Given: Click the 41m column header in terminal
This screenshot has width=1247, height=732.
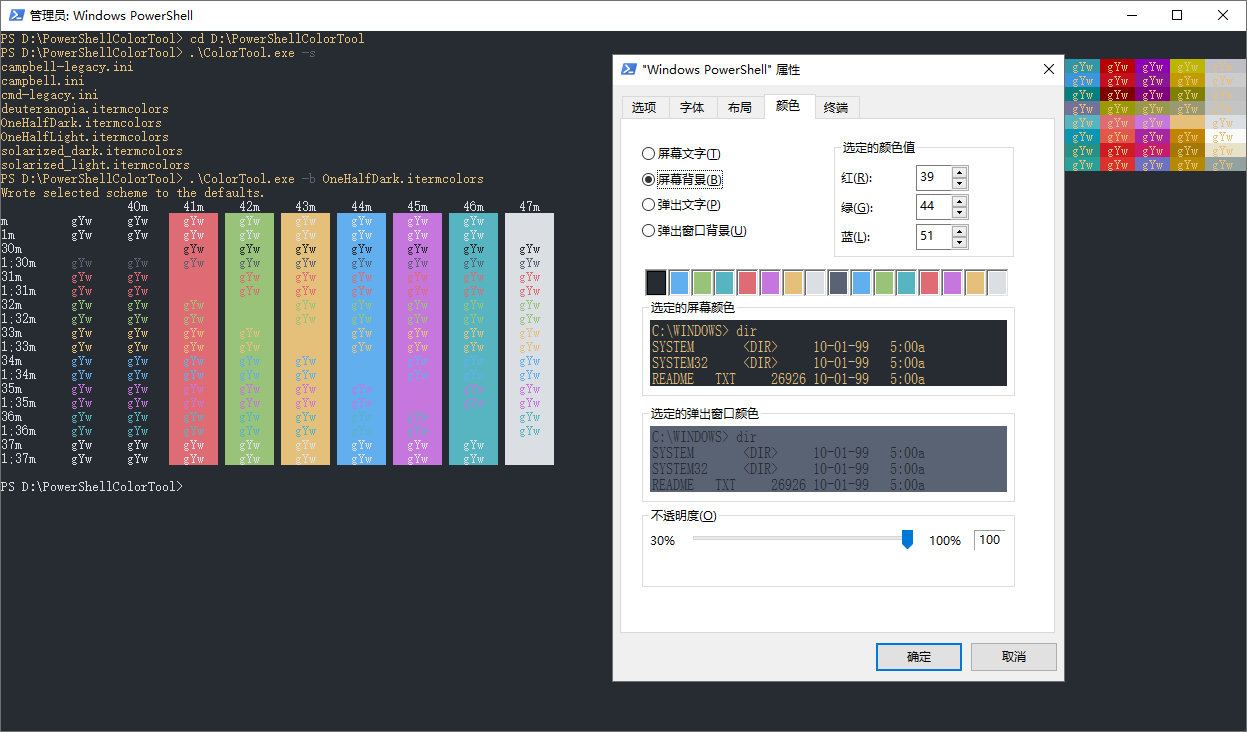Looking at the screenshot, I should tap(194, 207).
